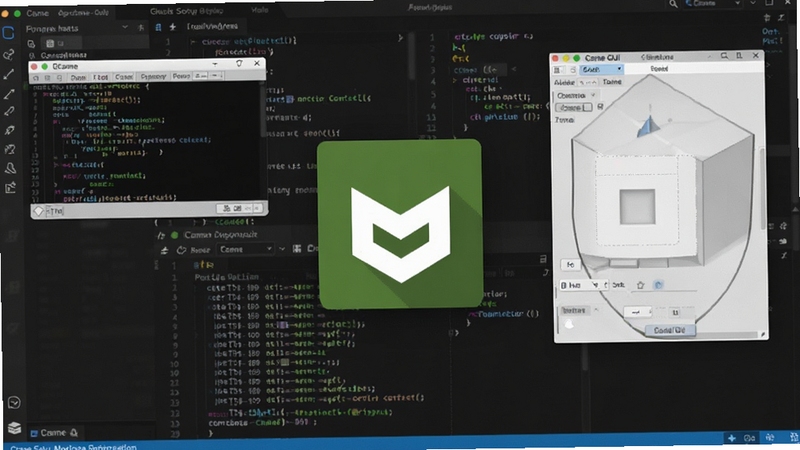Click the export box-with-arrow sidebar icon

(10, 187)
